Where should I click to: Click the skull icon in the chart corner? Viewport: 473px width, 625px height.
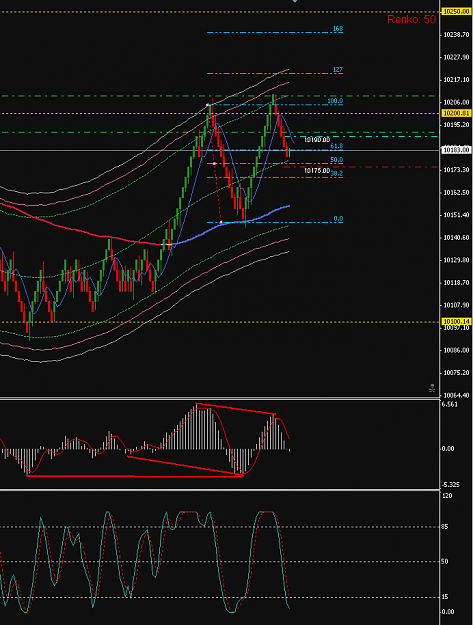tap(432, 387)
